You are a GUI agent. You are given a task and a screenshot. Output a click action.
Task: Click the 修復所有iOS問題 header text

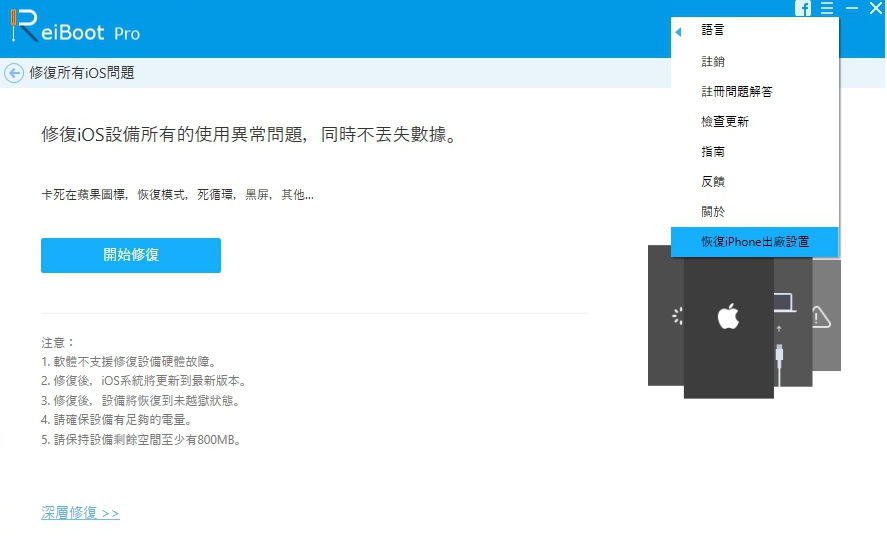tap(82, 73)
